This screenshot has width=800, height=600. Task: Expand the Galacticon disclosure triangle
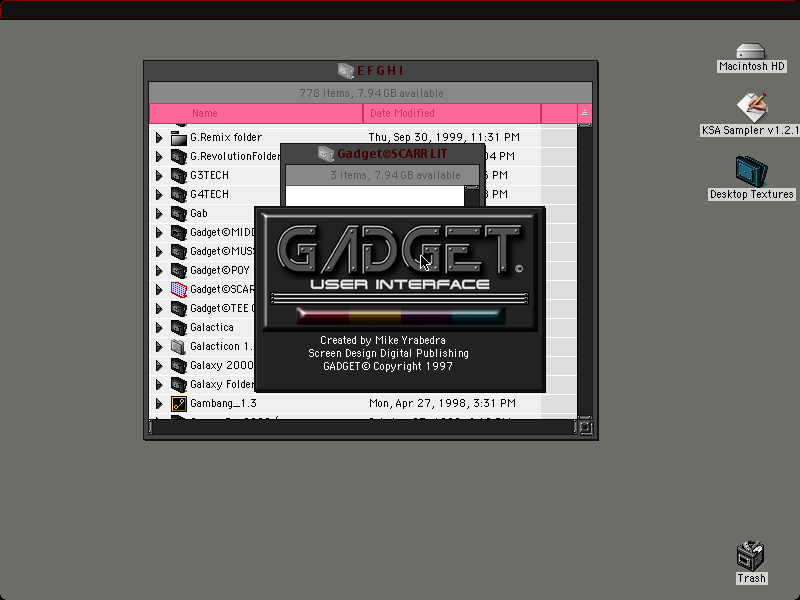159,346
